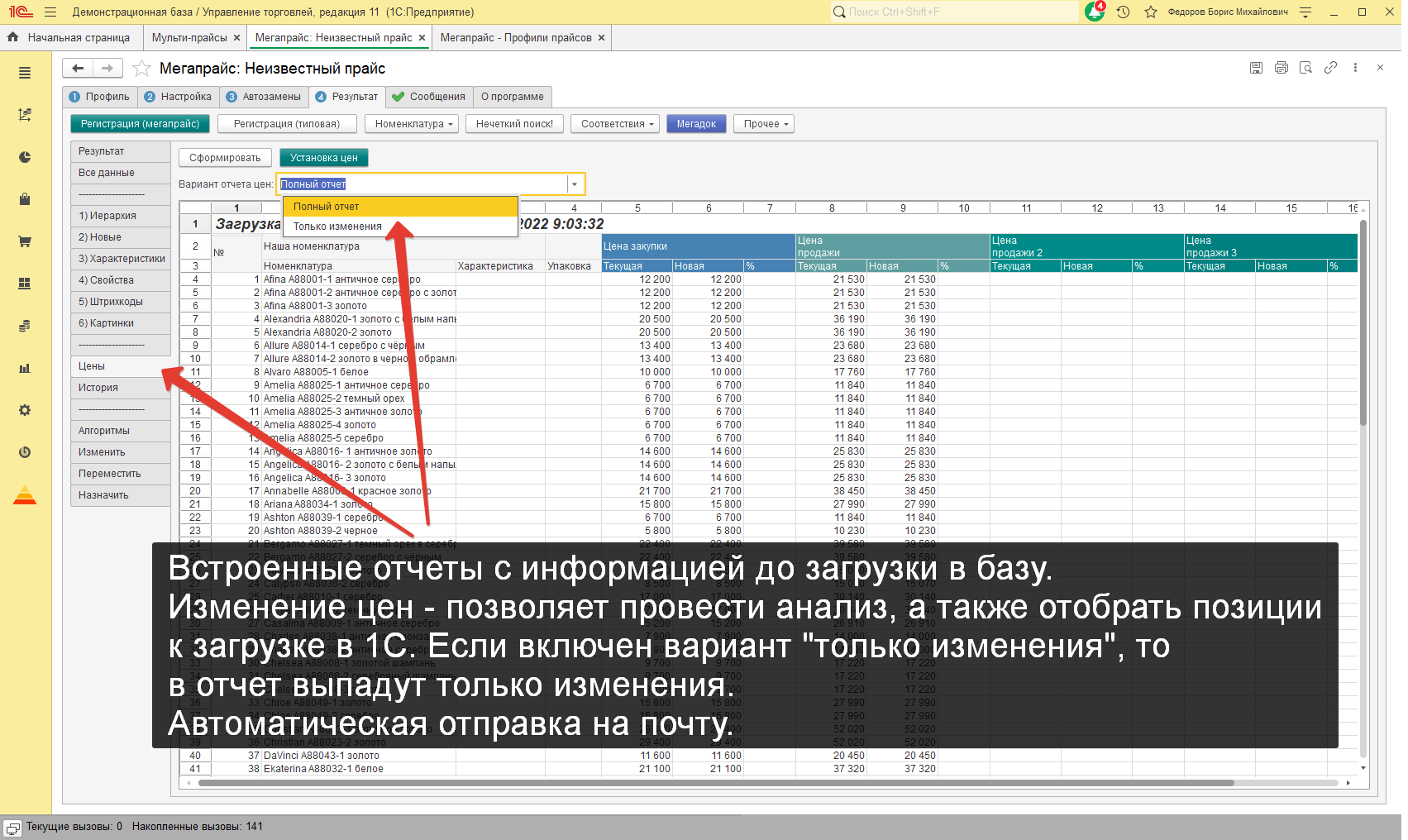
Task: Go forward with right arrow button
Action: [x=107, y=68]
